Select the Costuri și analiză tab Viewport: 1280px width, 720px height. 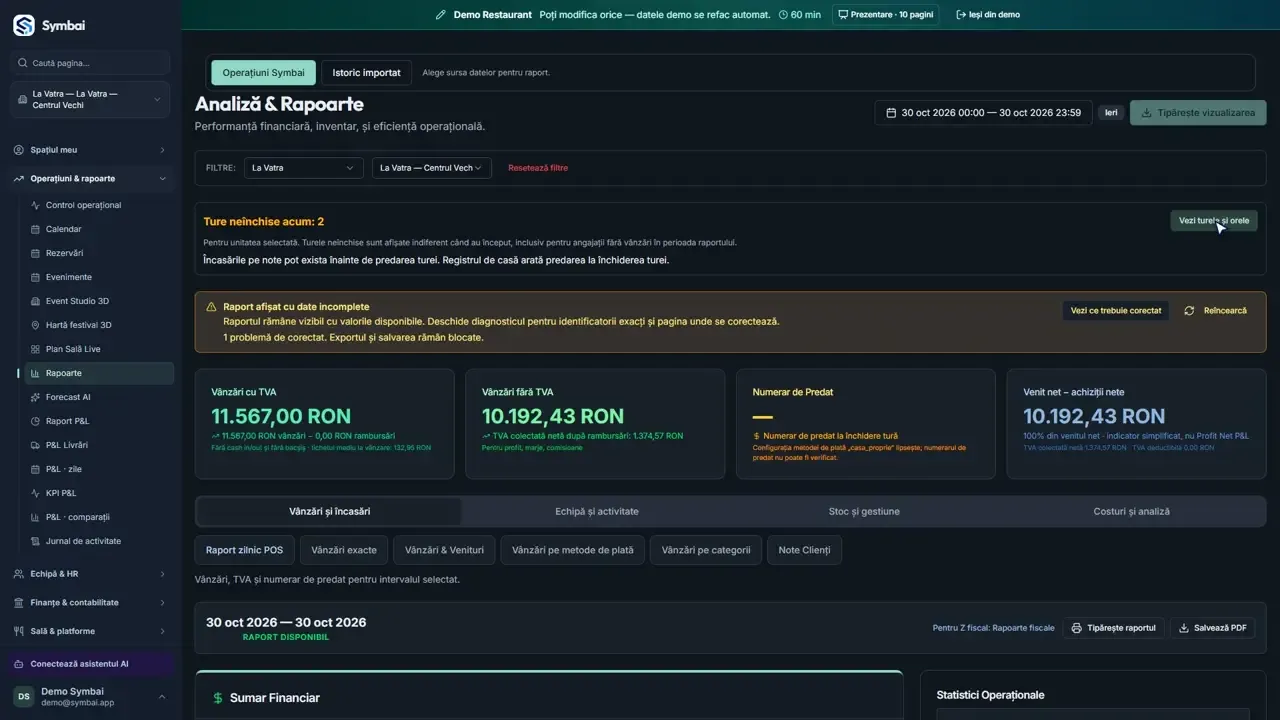(x=1131, y=512)
